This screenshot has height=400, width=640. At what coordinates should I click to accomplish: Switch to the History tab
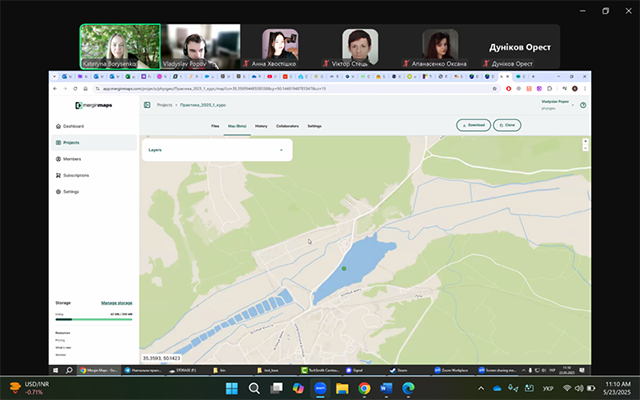(x=261, y=126)
